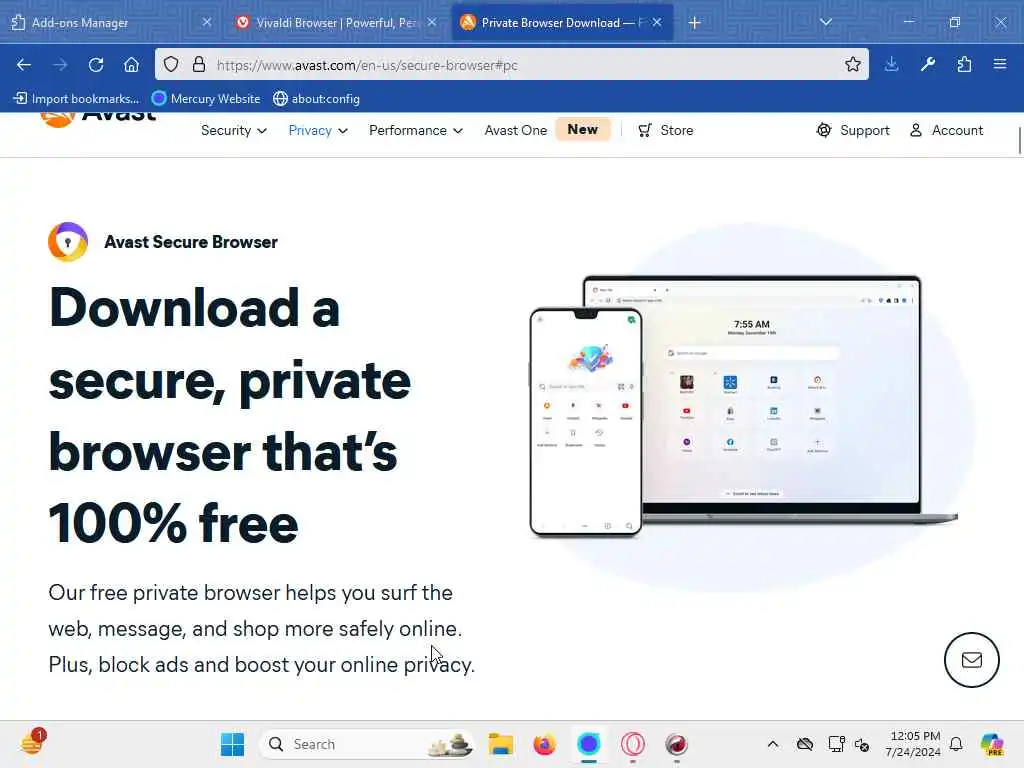
Task: Open the Account link
Action: [946, 130]
